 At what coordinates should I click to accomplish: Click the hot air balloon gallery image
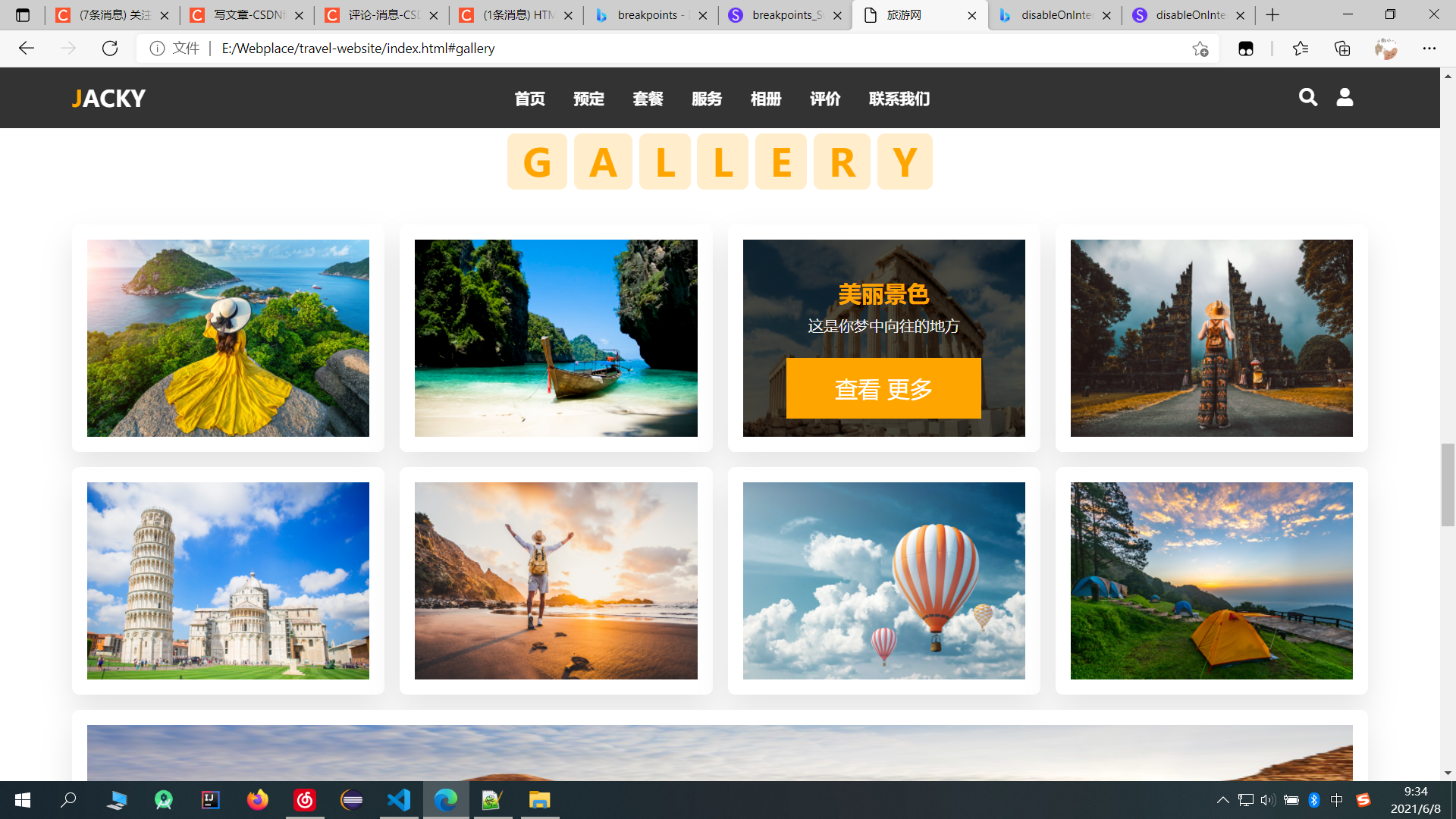(x=883, y=581)
